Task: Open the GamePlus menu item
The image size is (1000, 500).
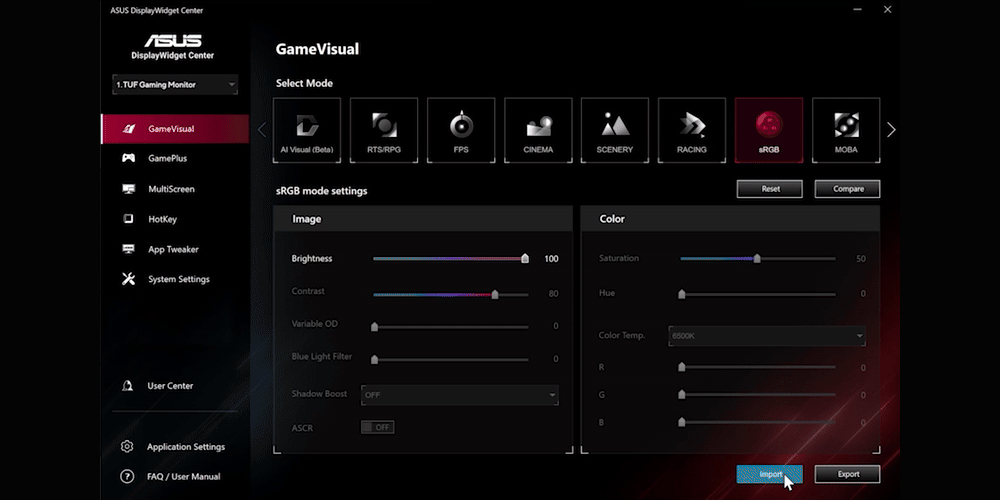Action: (167, 158)
